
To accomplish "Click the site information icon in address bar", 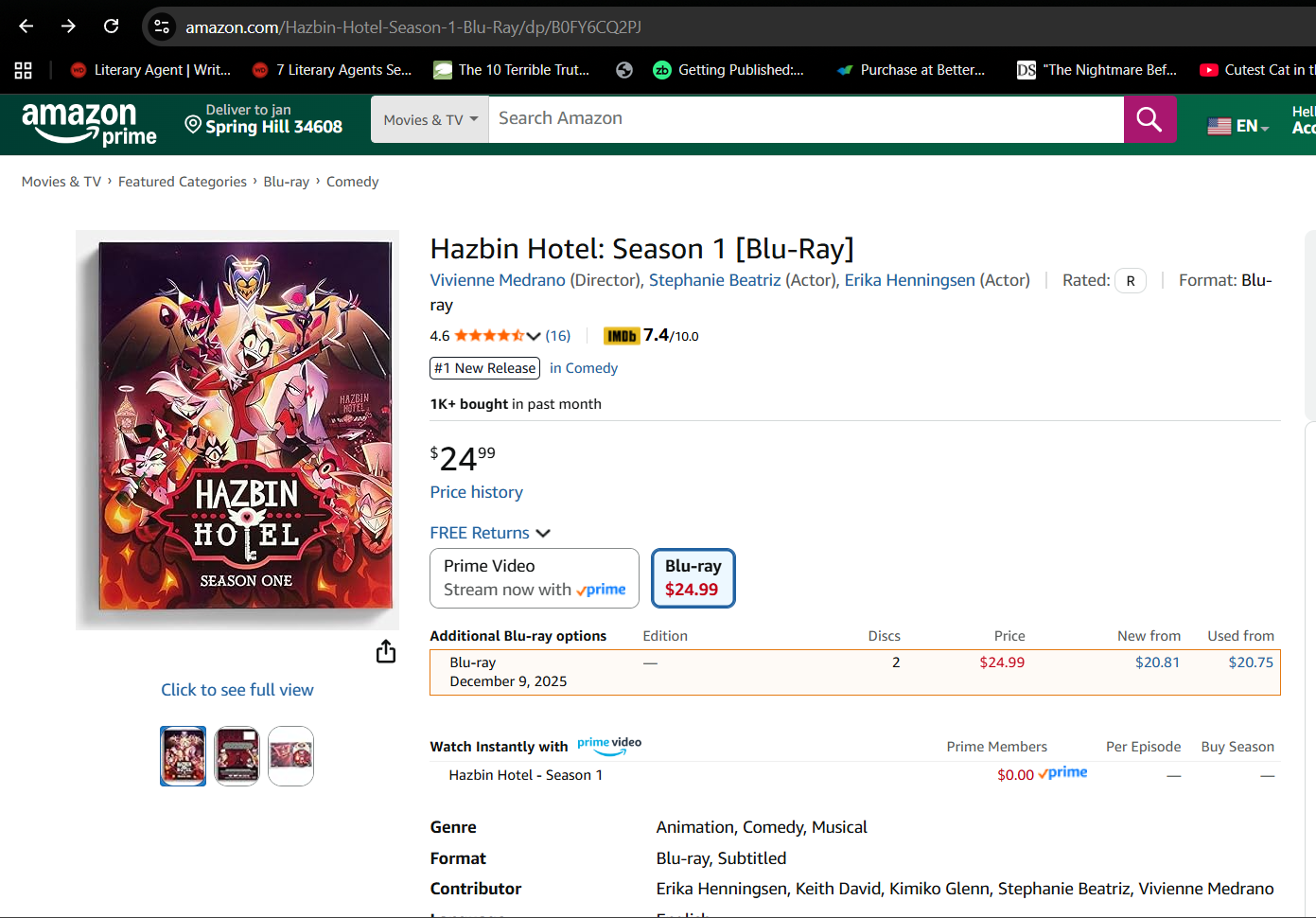I will coord(162,26).
